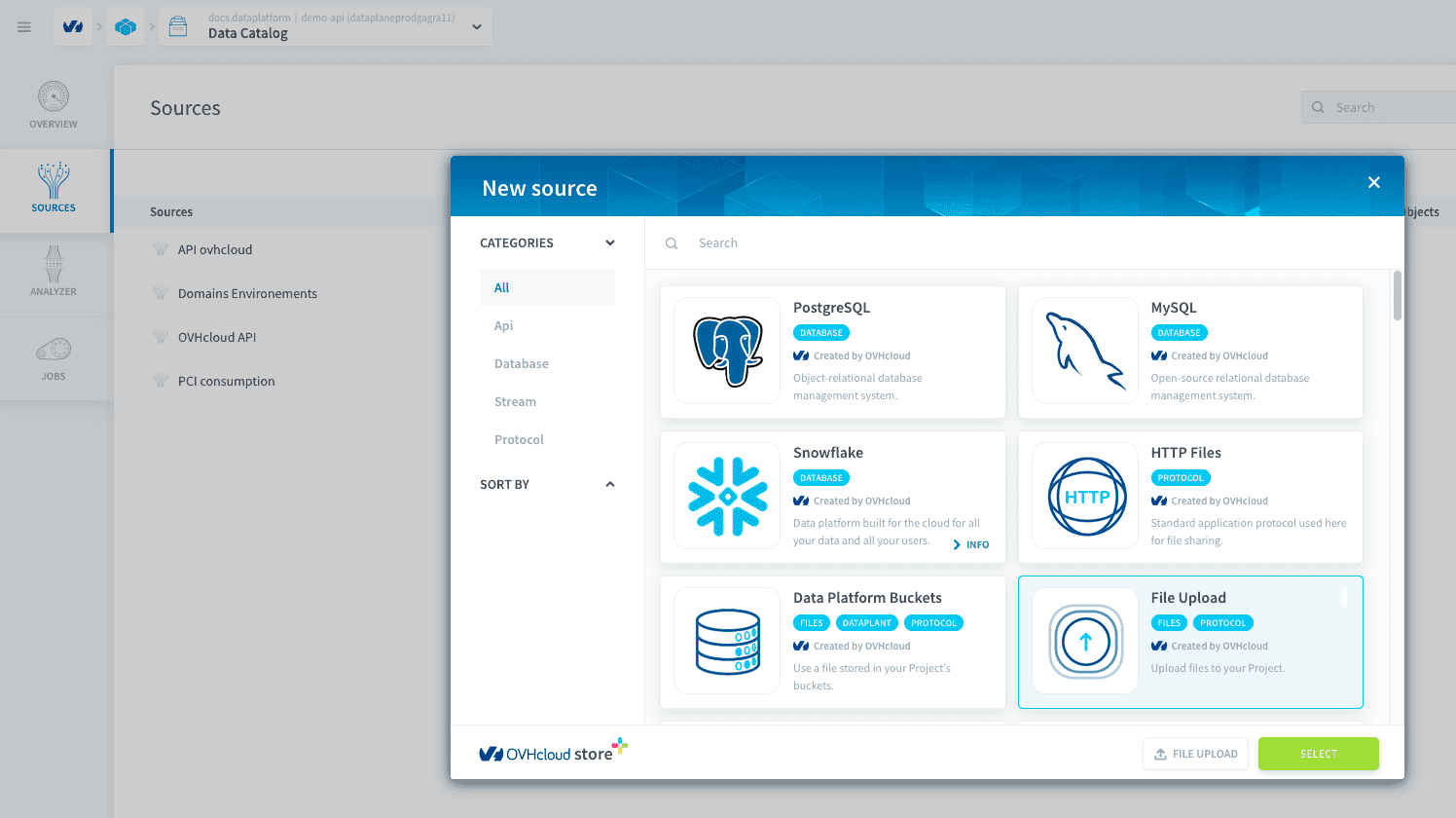Select the All category

coord(547,287)
